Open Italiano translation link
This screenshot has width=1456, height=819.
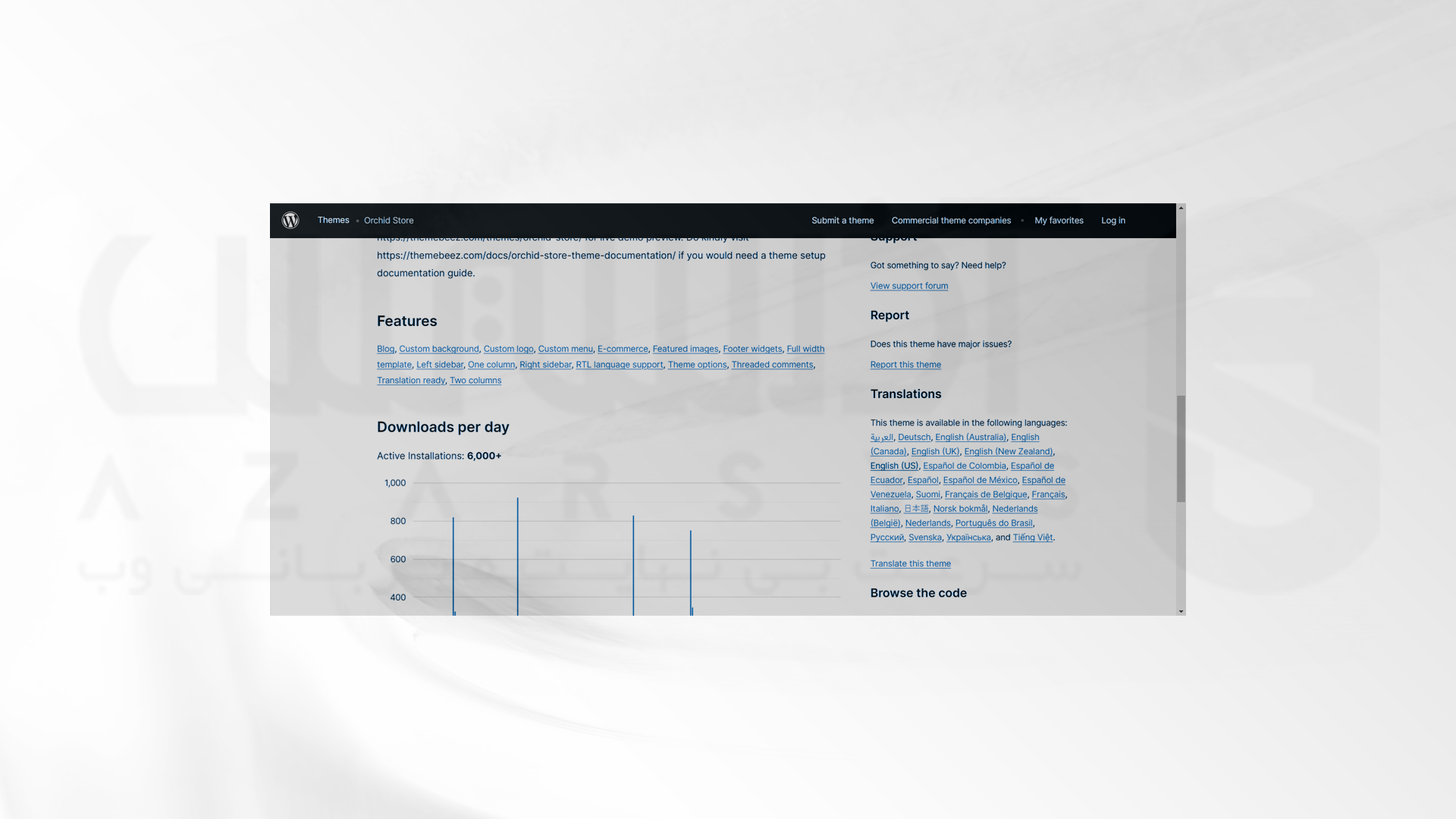(x=884, y=510)
